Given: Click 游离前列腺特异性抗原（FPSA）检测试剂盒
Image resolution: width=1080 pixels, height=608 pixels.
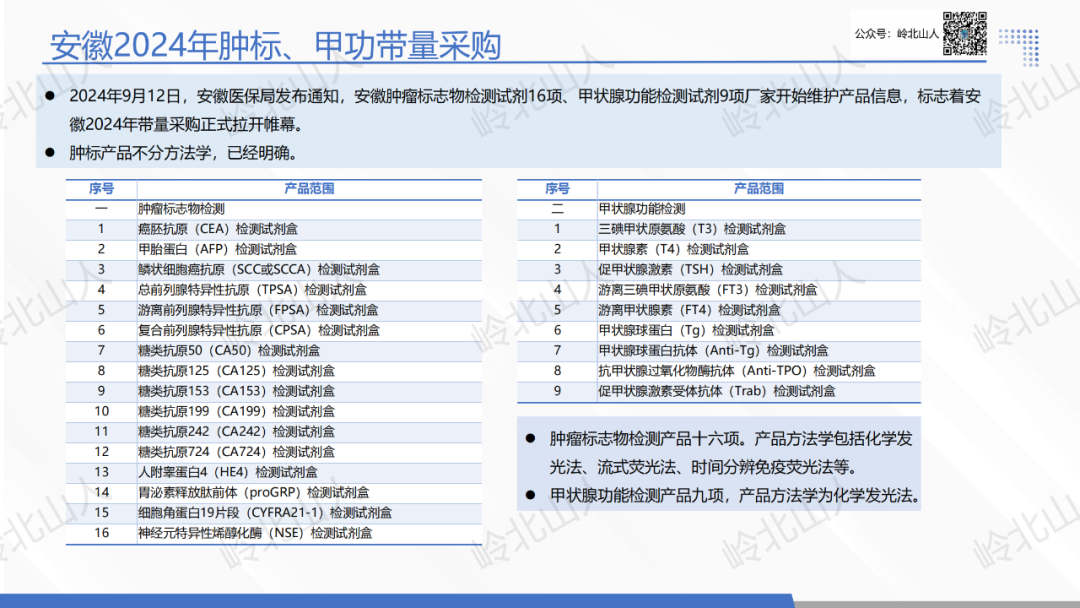Looking at the screenshot, I should coord(258,311).
